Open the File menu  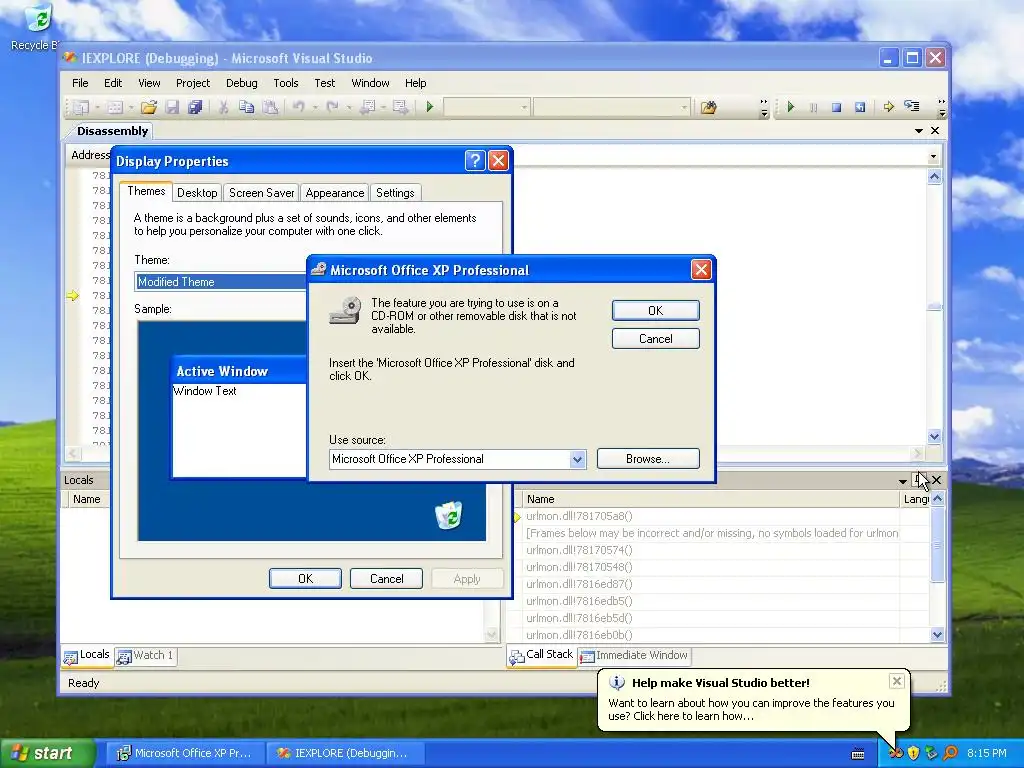coord(80,83)
